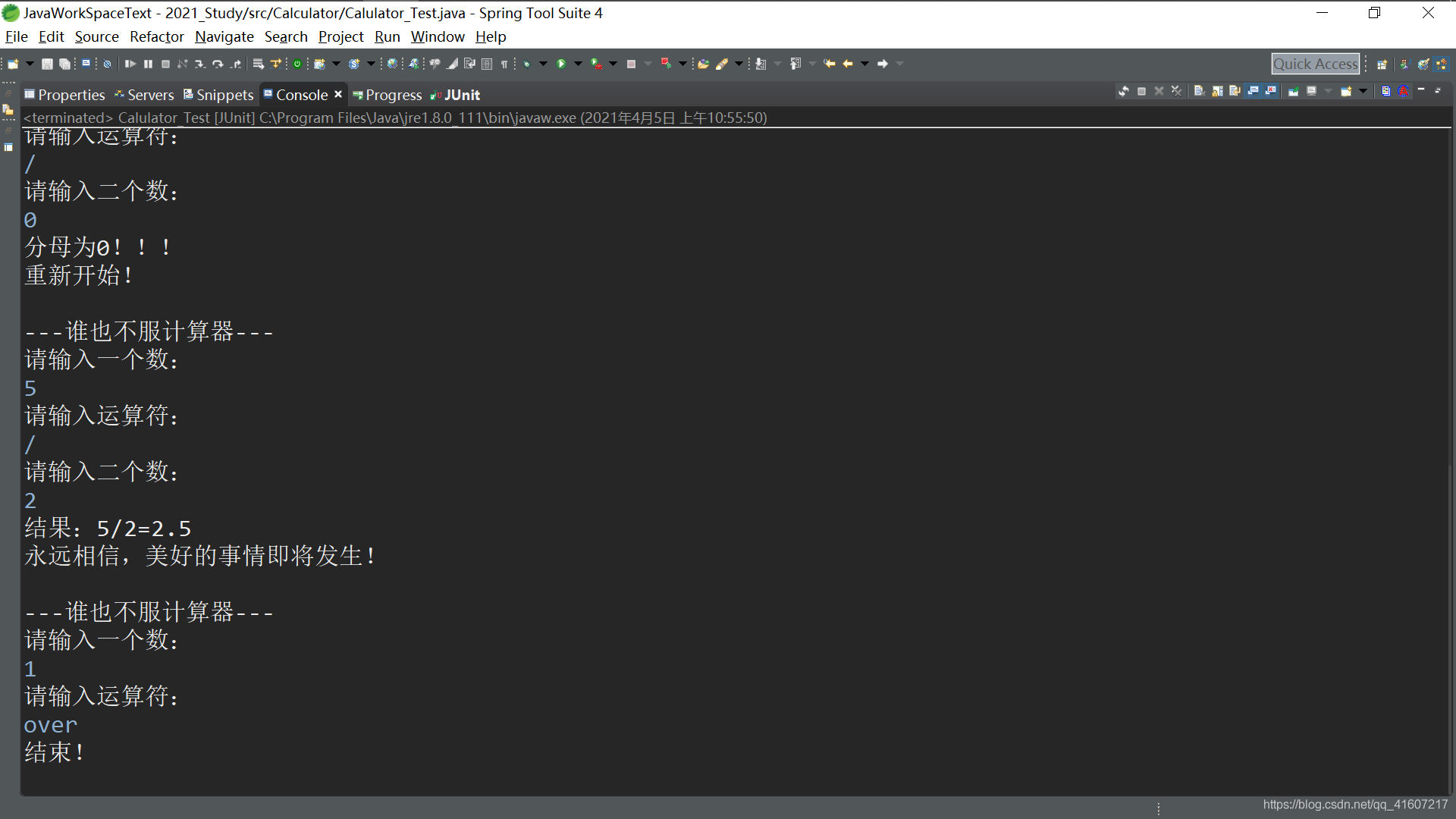
Task: Toggle console Word Wrap
Action: click(1235, 91)
